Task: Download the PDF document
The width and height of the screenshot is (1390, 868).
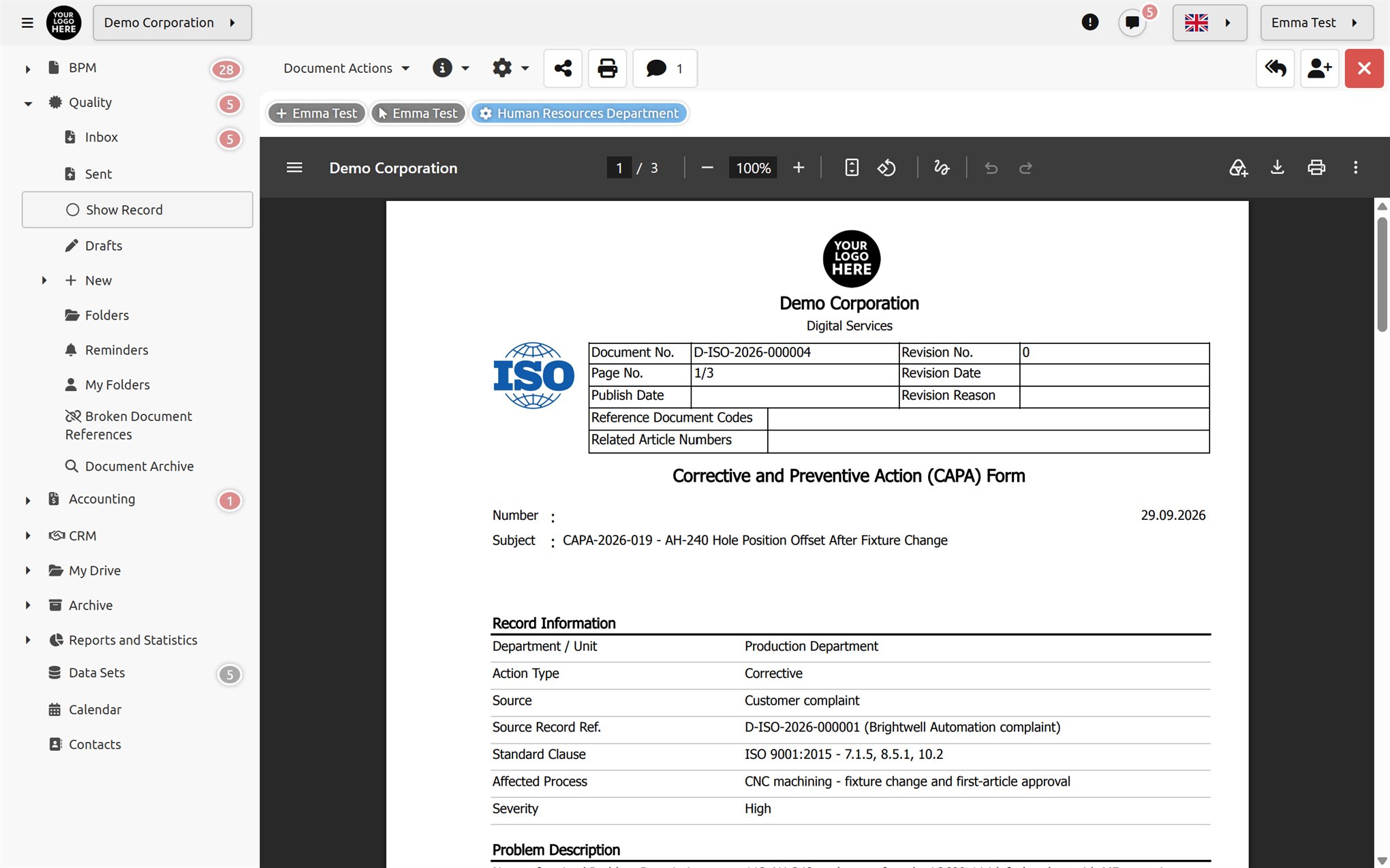Action: (1278, 168)
